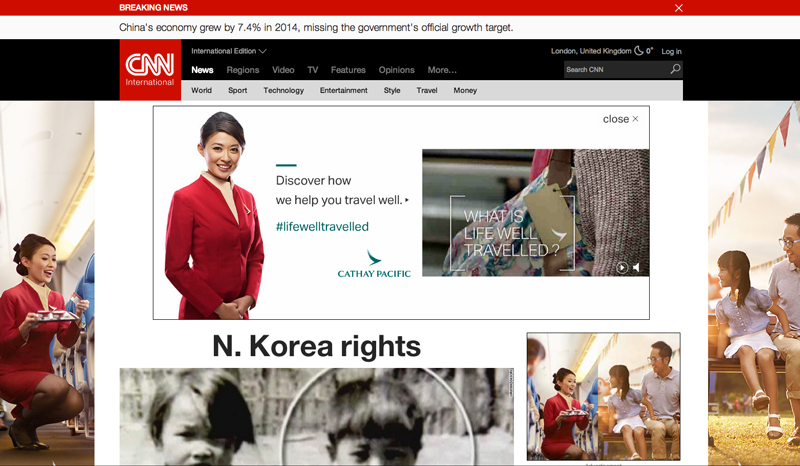The image size is (800, 466).
Task: Mute the ad video sound
Action: 637,267
